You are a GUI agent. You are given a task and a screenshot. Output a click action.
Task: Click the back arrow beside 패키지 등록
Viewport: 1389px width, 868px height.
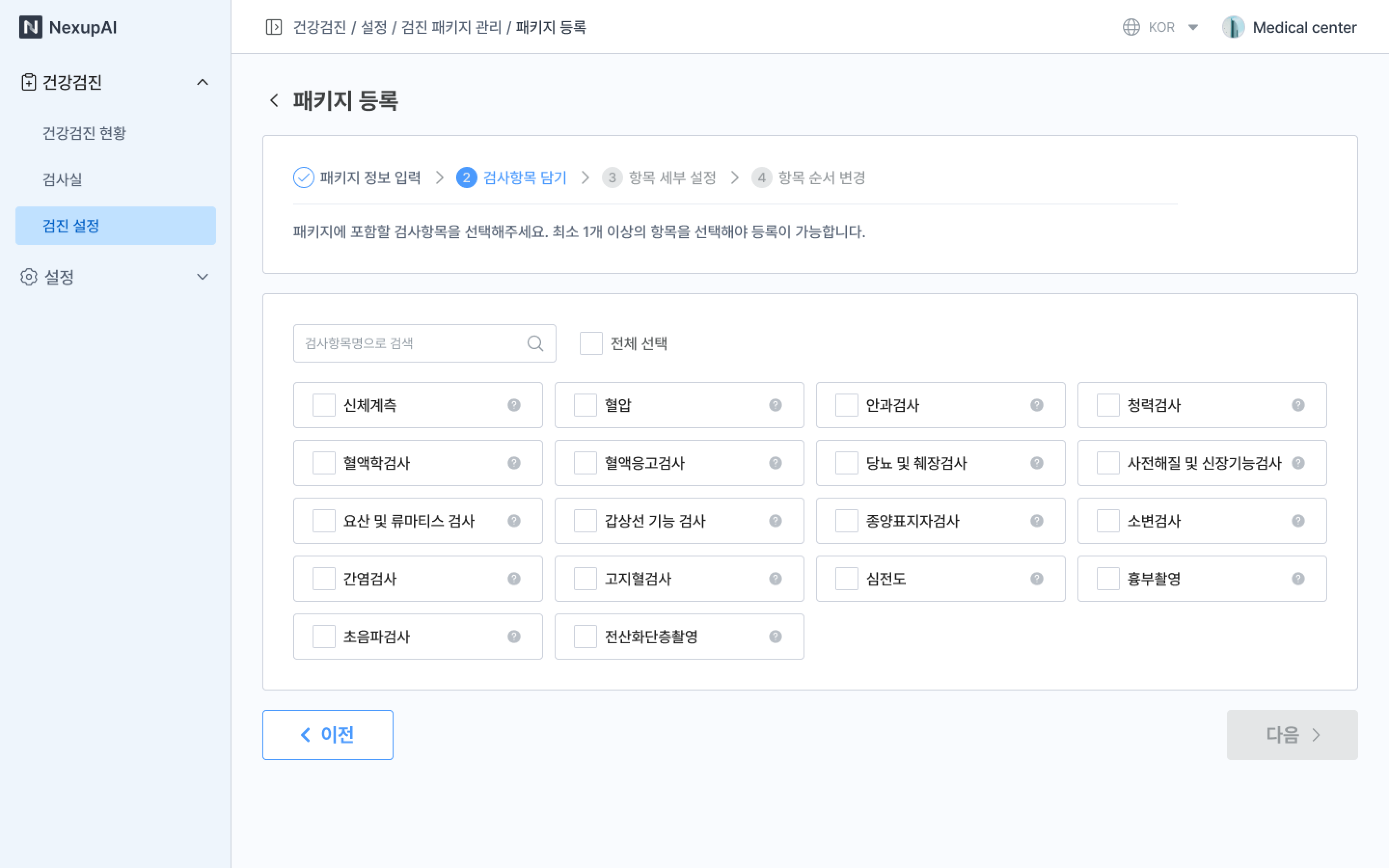pos(274,100)
